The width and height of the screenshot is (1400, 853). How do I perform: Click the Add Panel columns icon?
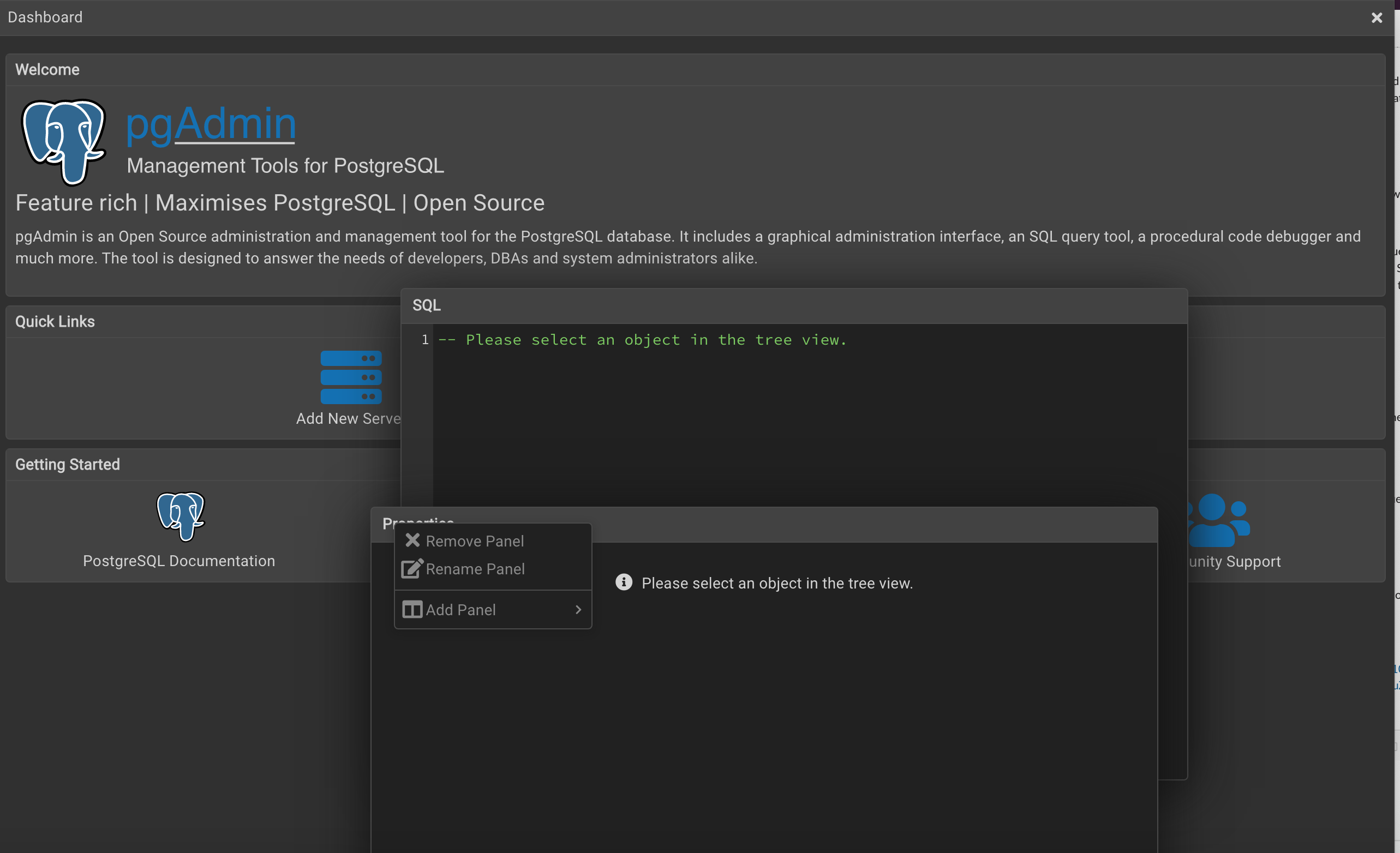412,609
